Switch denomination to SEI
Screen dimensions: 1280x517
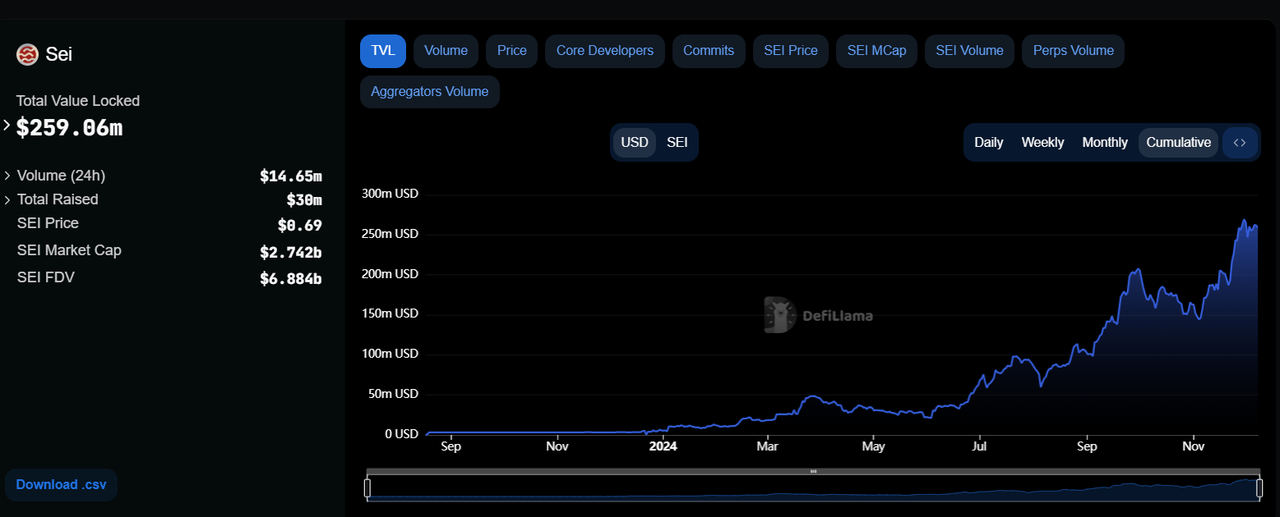pyautogui.click(x=677, y=142)
